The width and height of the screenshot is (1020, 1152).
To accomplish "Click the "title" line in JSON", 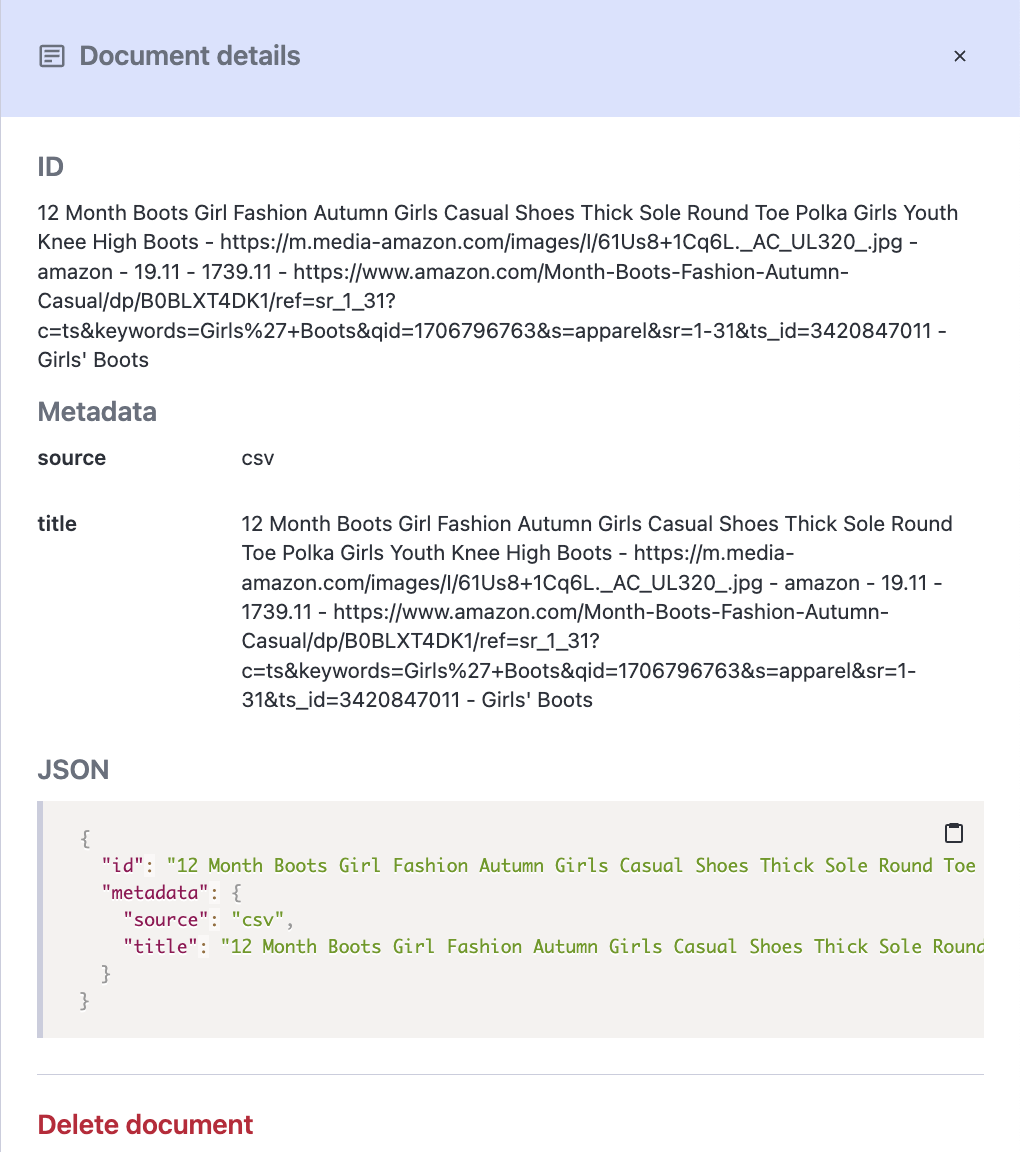I will point(553,946).
